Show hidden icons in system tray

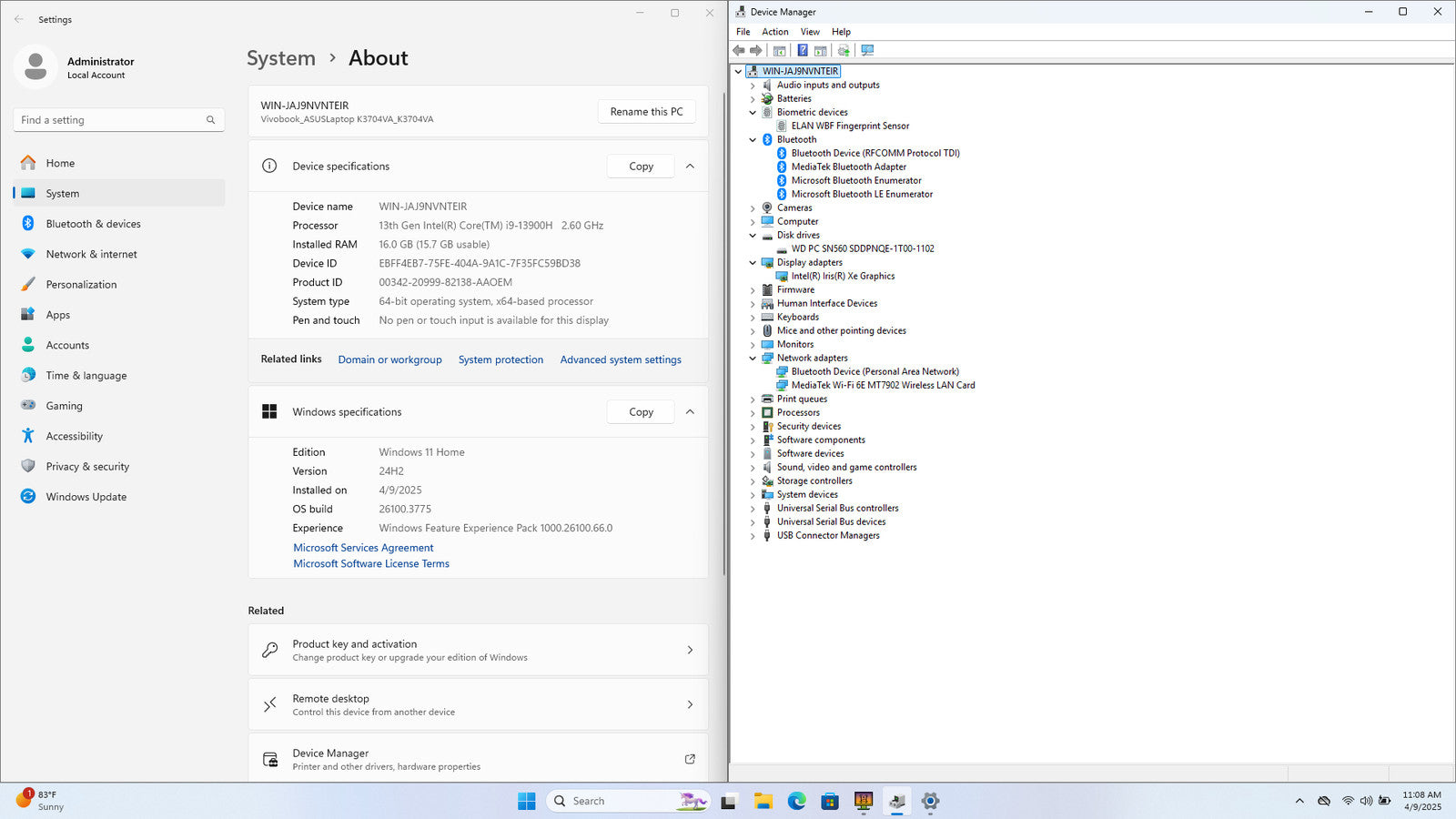(x=1299, y=801)
